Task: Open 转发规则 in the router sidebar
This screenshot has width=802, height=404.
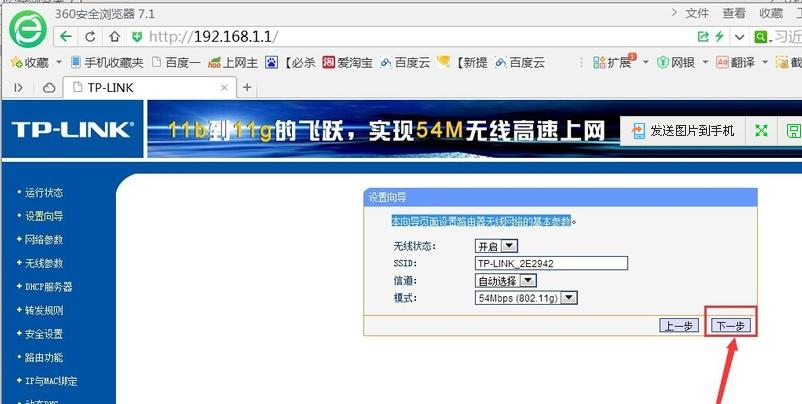Action: coord(44,310)
